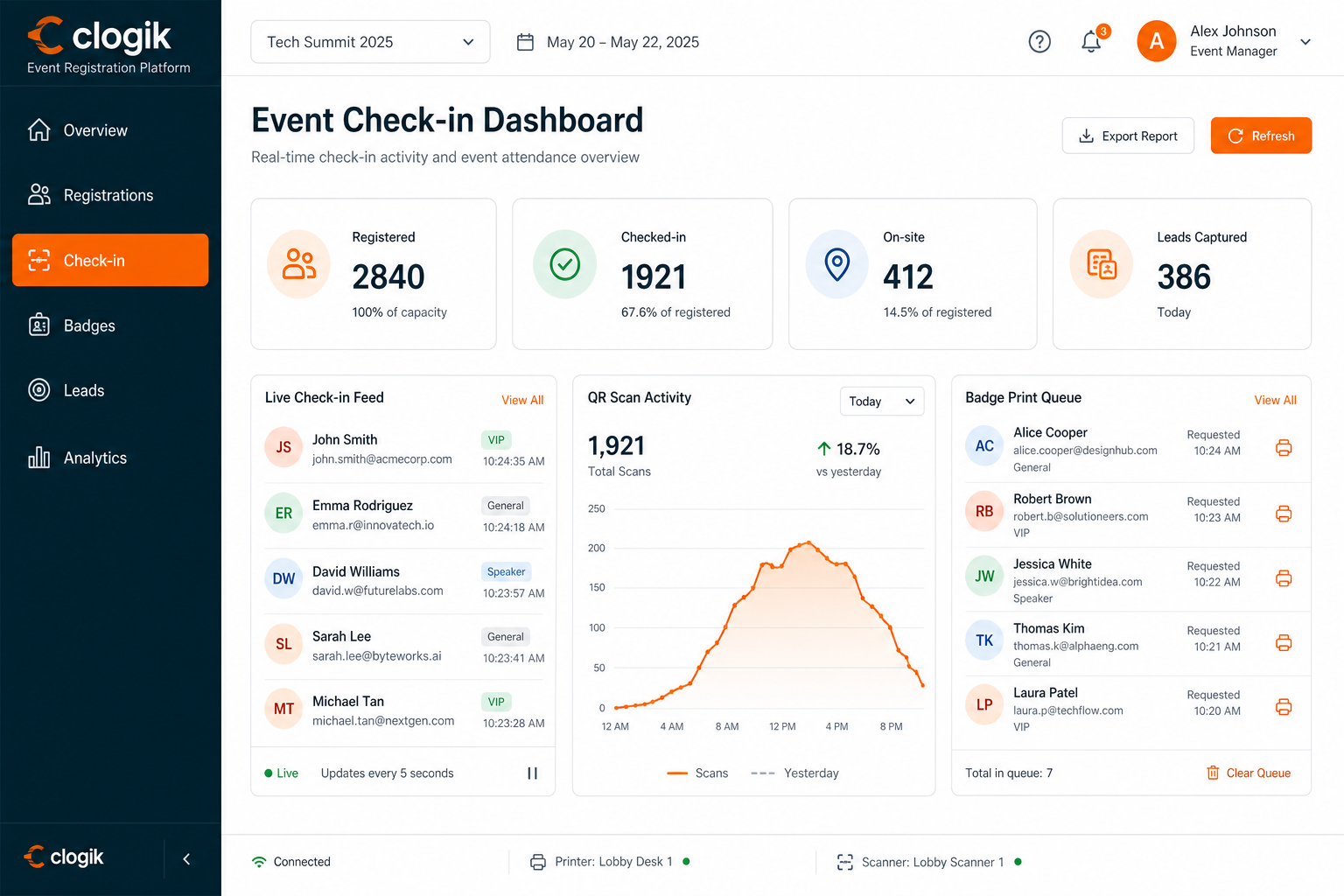Click the green printer status dot

coord(686,862)
